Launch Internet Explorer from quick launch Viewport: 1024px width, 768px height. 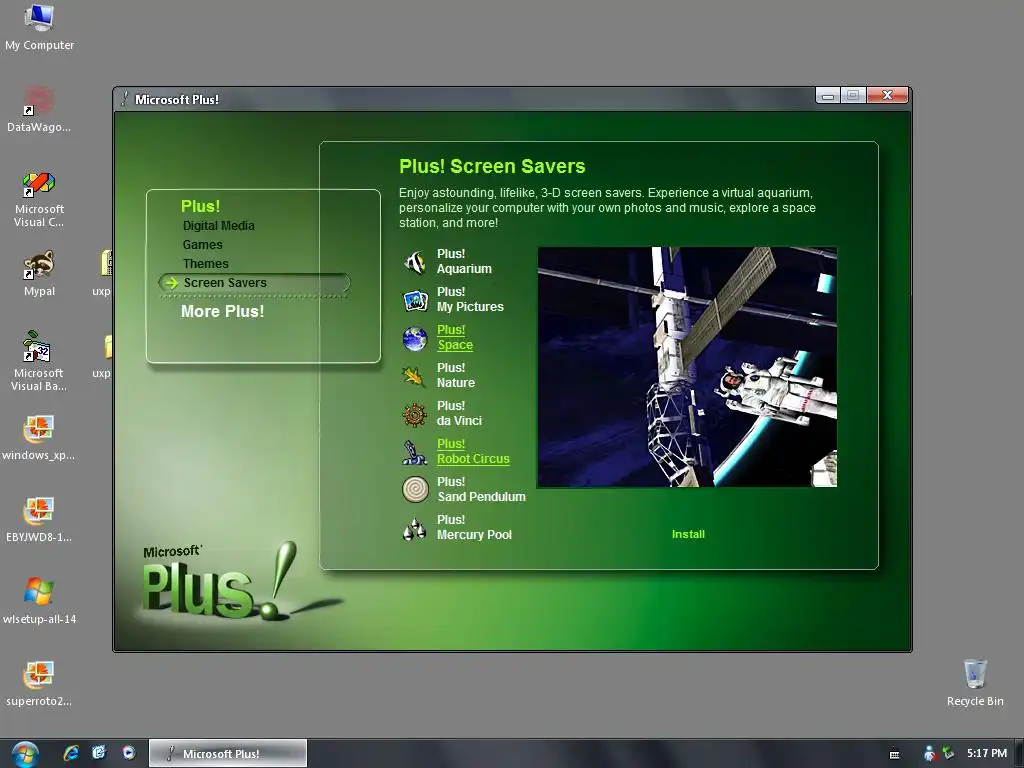71,753
